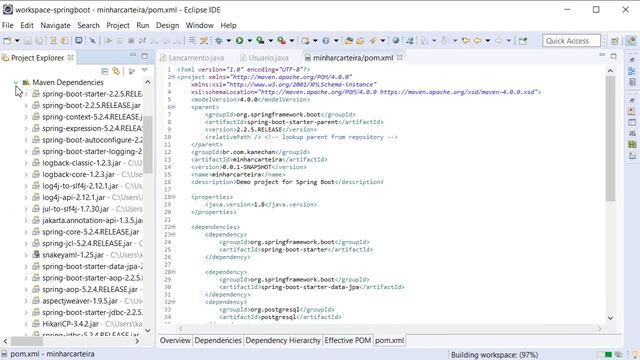Toggle fold marker on dependency line 28
Screen dimensions: 640x360
pyautogui.click(x=173, y=272)
